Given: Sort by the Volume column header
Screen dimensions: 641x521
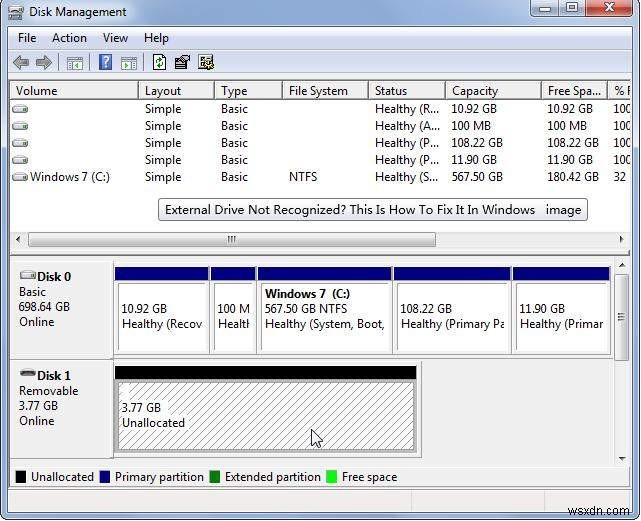Looking at the screenshot, I should pos(74,91).
